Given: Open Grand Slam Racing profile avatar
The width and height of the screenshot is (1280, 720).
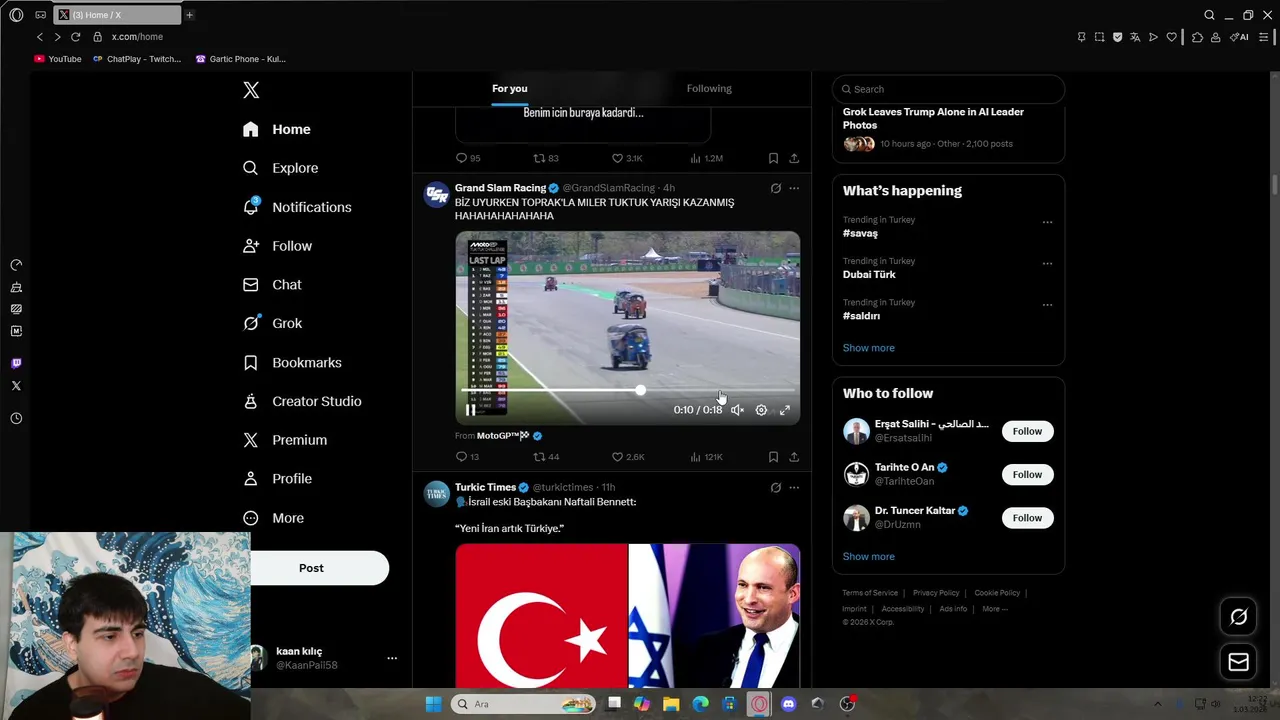Looking at the screenshot, I should click(436, 194).
